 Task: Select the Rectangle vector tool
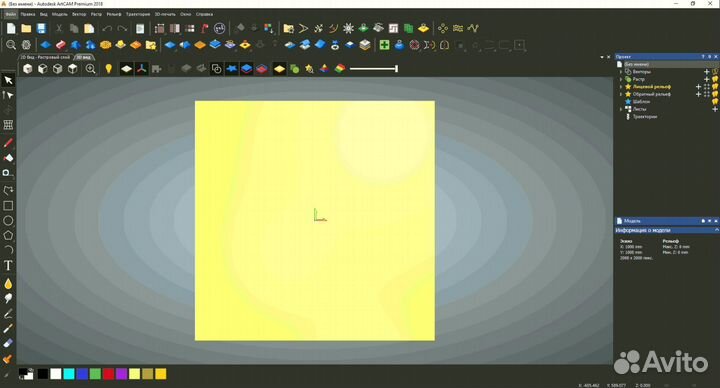coord(8,205)
